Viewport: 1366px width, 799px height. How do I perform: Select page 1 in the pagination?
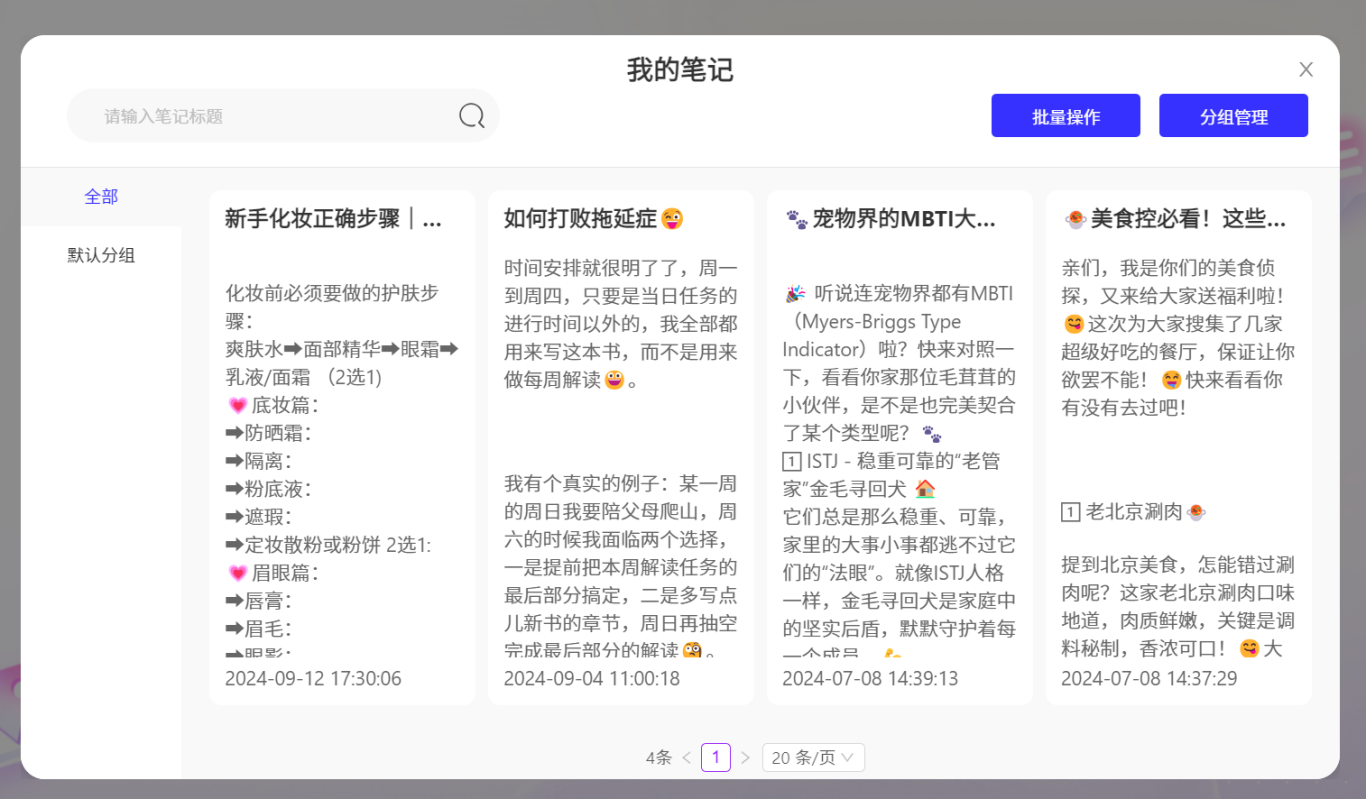click(716, 758)
